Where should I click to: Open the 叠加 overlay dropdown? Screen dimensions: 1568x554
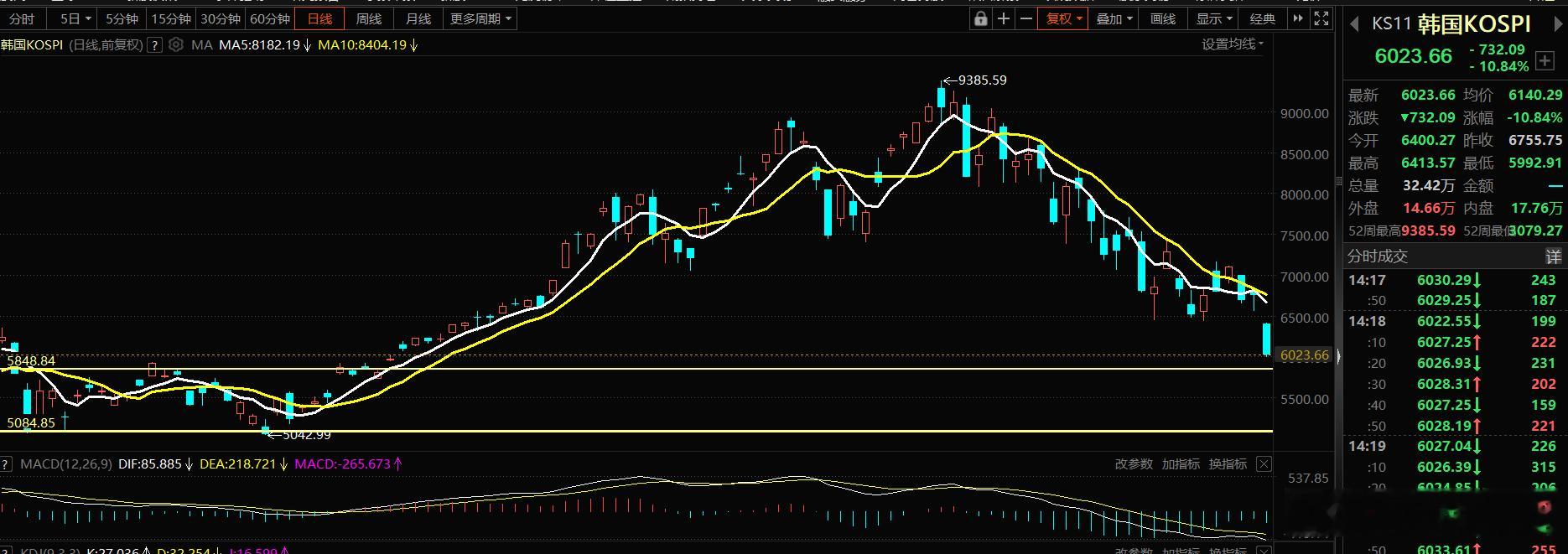(1114, 18)
